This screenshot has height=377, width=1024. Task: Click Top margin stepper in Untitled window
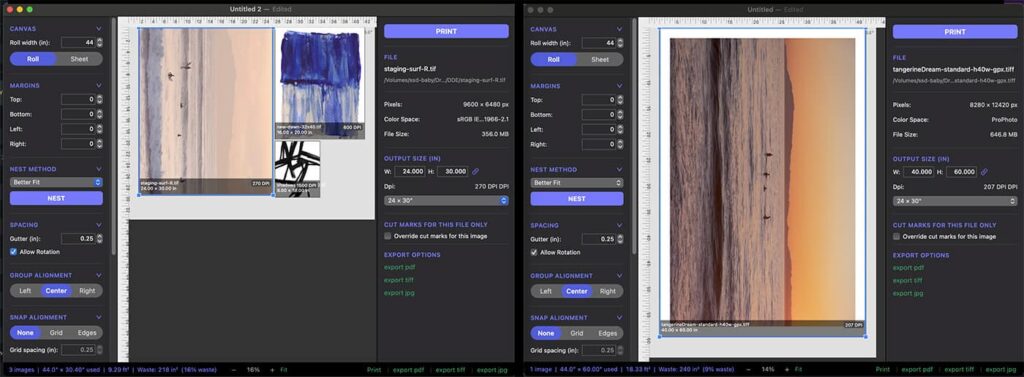click(x=620, y=100)
